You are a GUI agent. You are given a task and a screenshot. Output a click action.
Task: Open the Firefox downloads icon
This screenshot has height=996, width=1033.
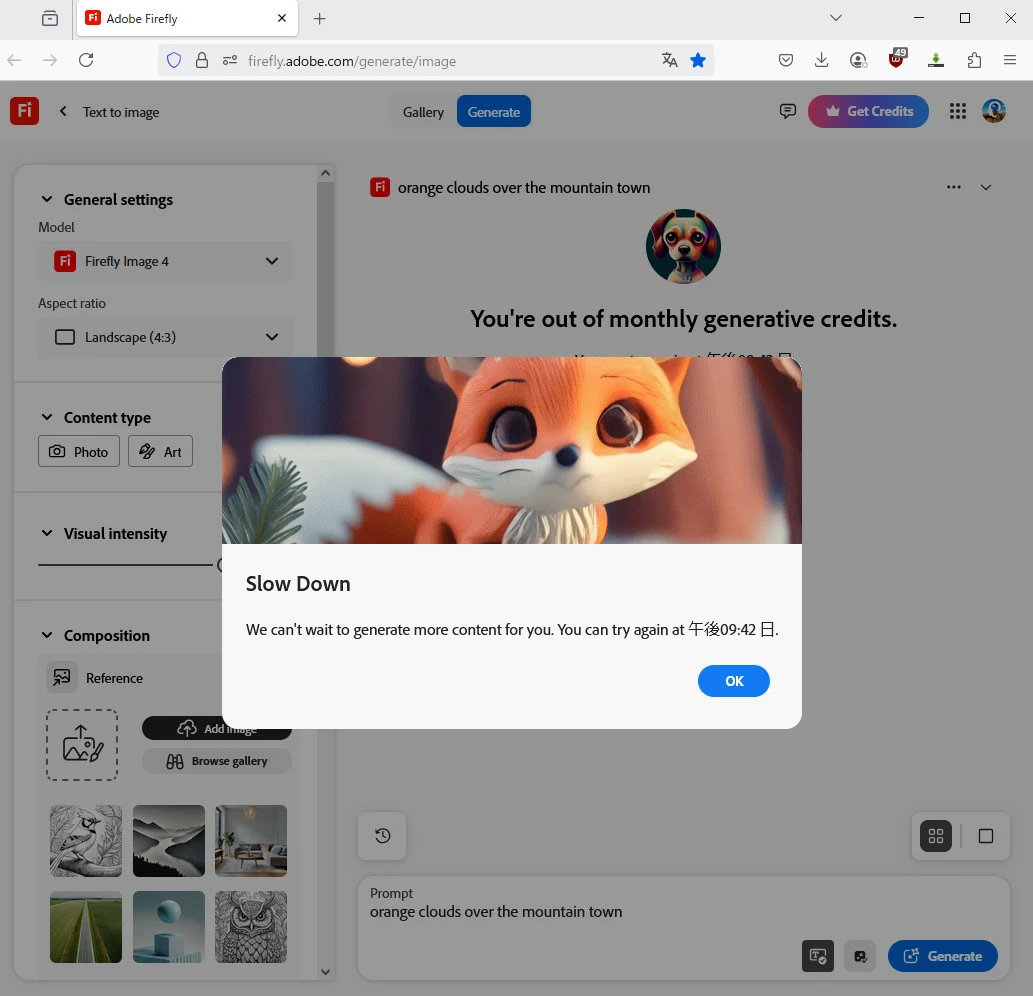coord(821,61)
